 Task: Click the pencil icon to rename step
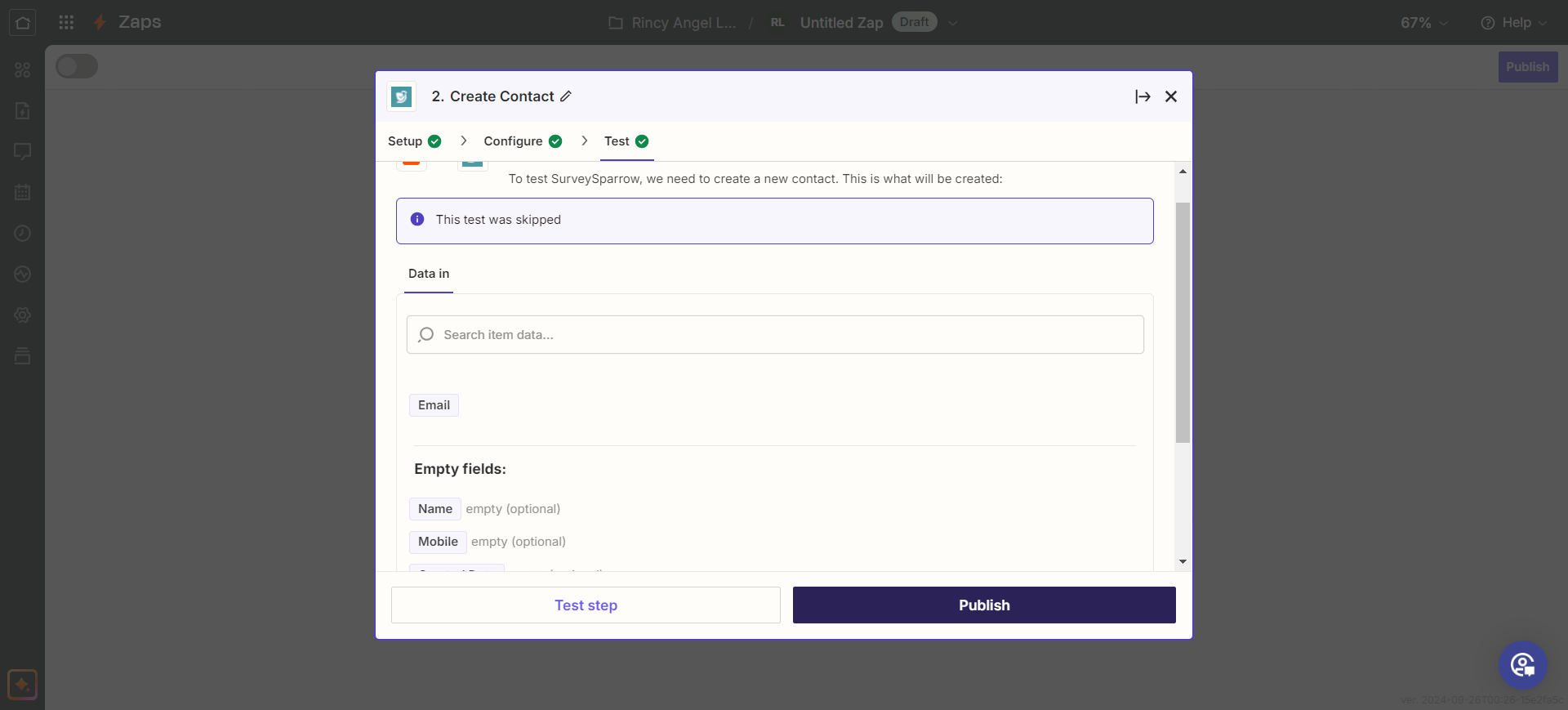(566, 96)
